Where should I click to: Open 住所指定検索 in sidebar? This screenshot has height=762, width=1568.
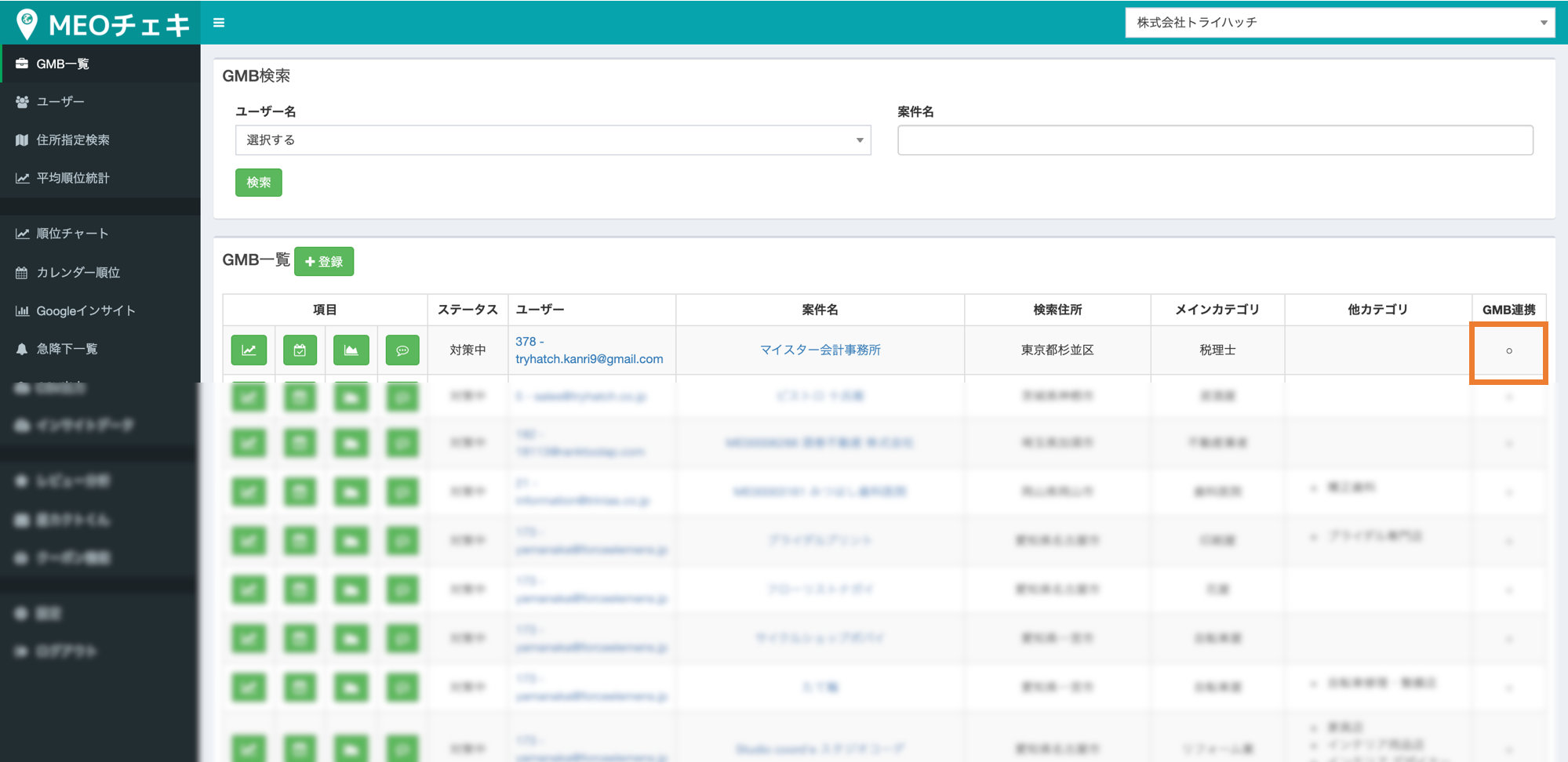(x=100, y=140)
